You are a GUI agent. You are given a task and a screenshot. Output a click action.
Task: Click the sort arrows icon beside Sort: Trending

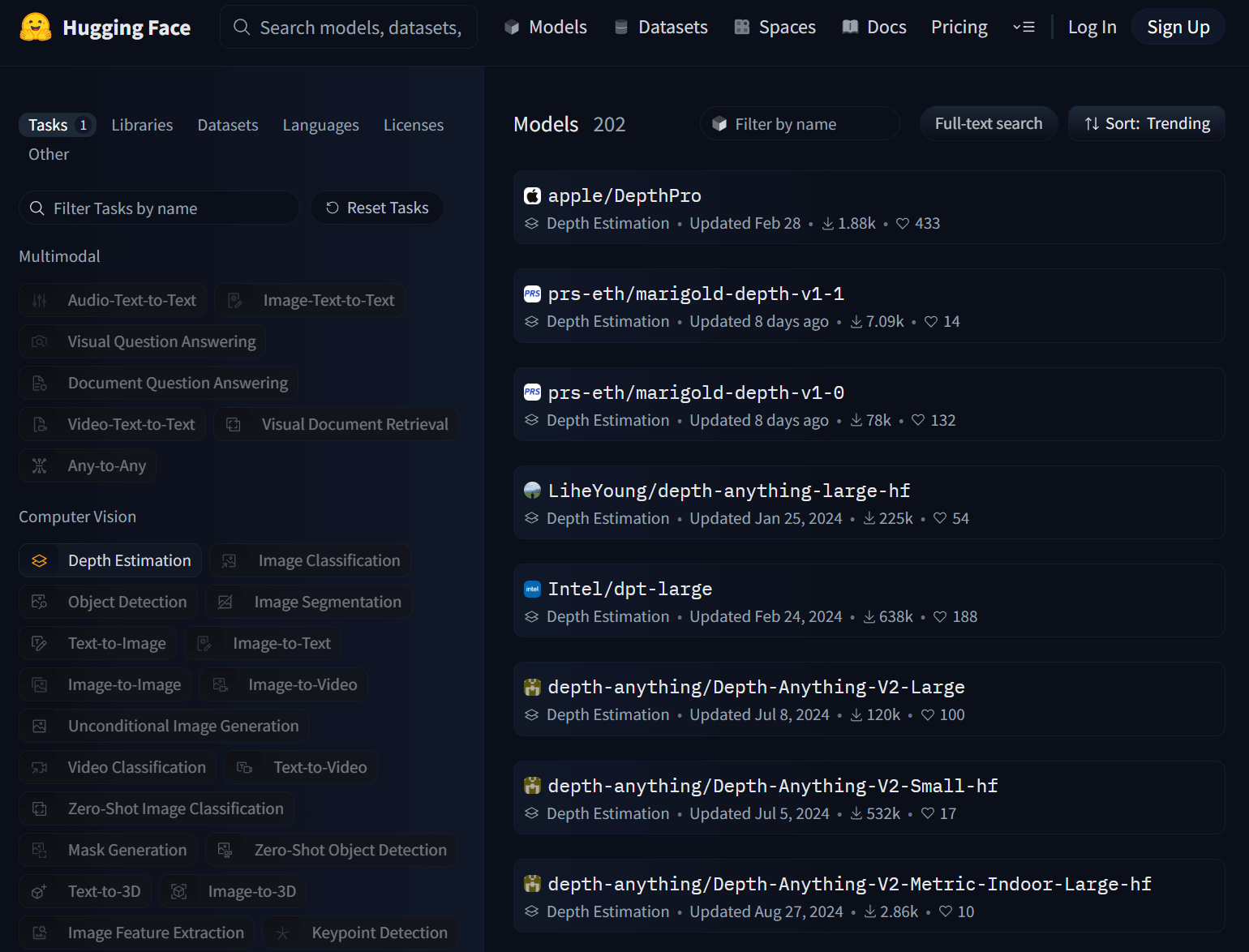click(1092, 124)
